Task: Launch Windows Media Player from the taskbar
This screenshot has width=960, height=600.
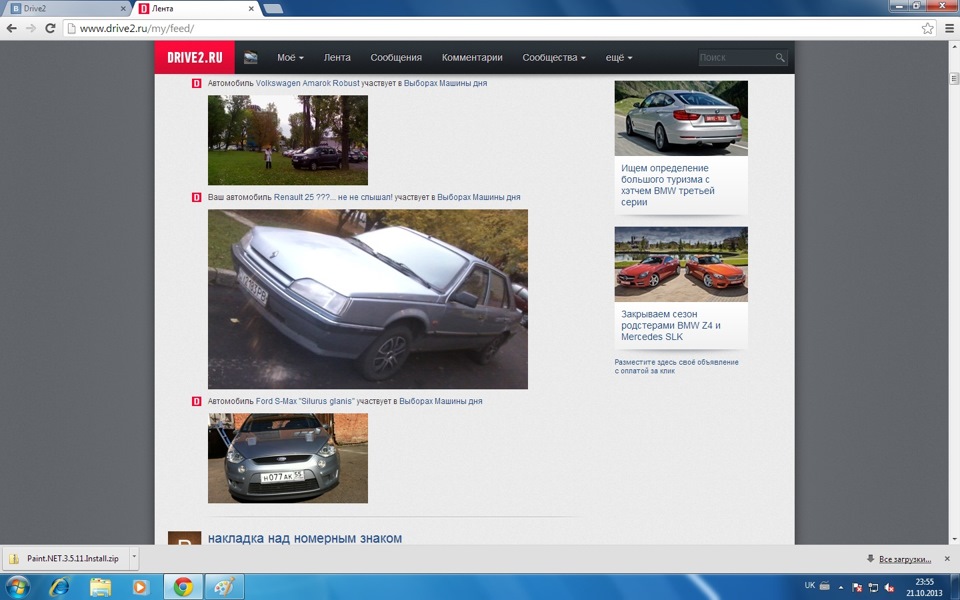Action: point(140,587)
